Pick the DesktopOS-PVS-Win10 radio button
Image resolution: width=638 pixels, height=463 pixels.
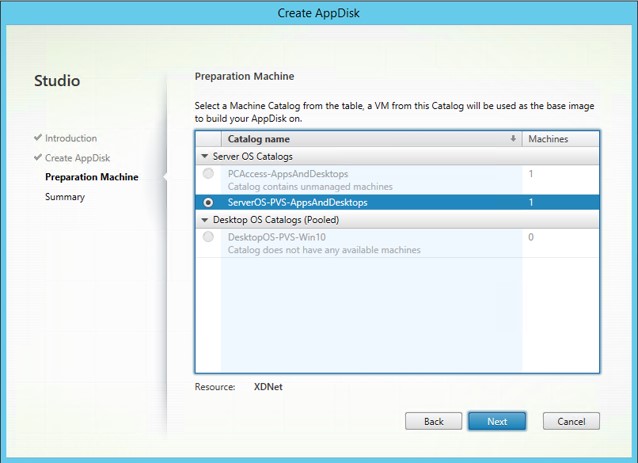[208, 237]
